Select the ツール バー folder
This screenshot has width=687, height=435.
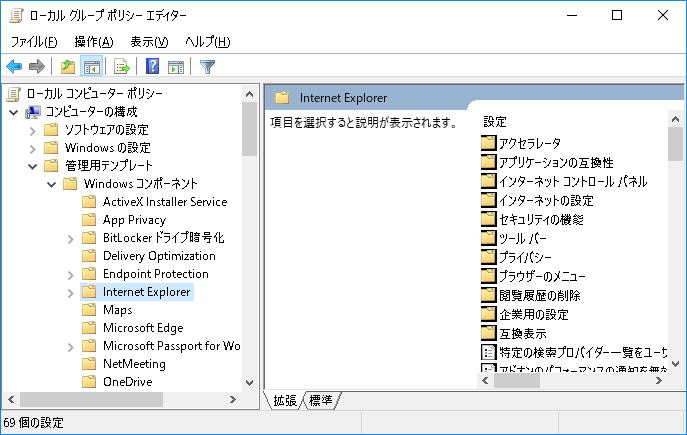pos(523,238)
